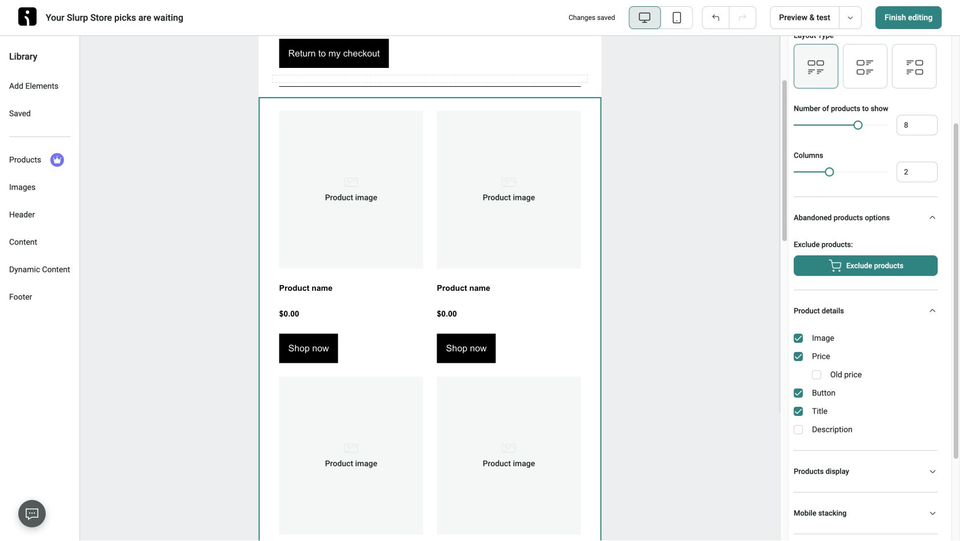Click the Preview & test button
The height and width of the screenshot is (541, 960).
[x=804, y=18]
